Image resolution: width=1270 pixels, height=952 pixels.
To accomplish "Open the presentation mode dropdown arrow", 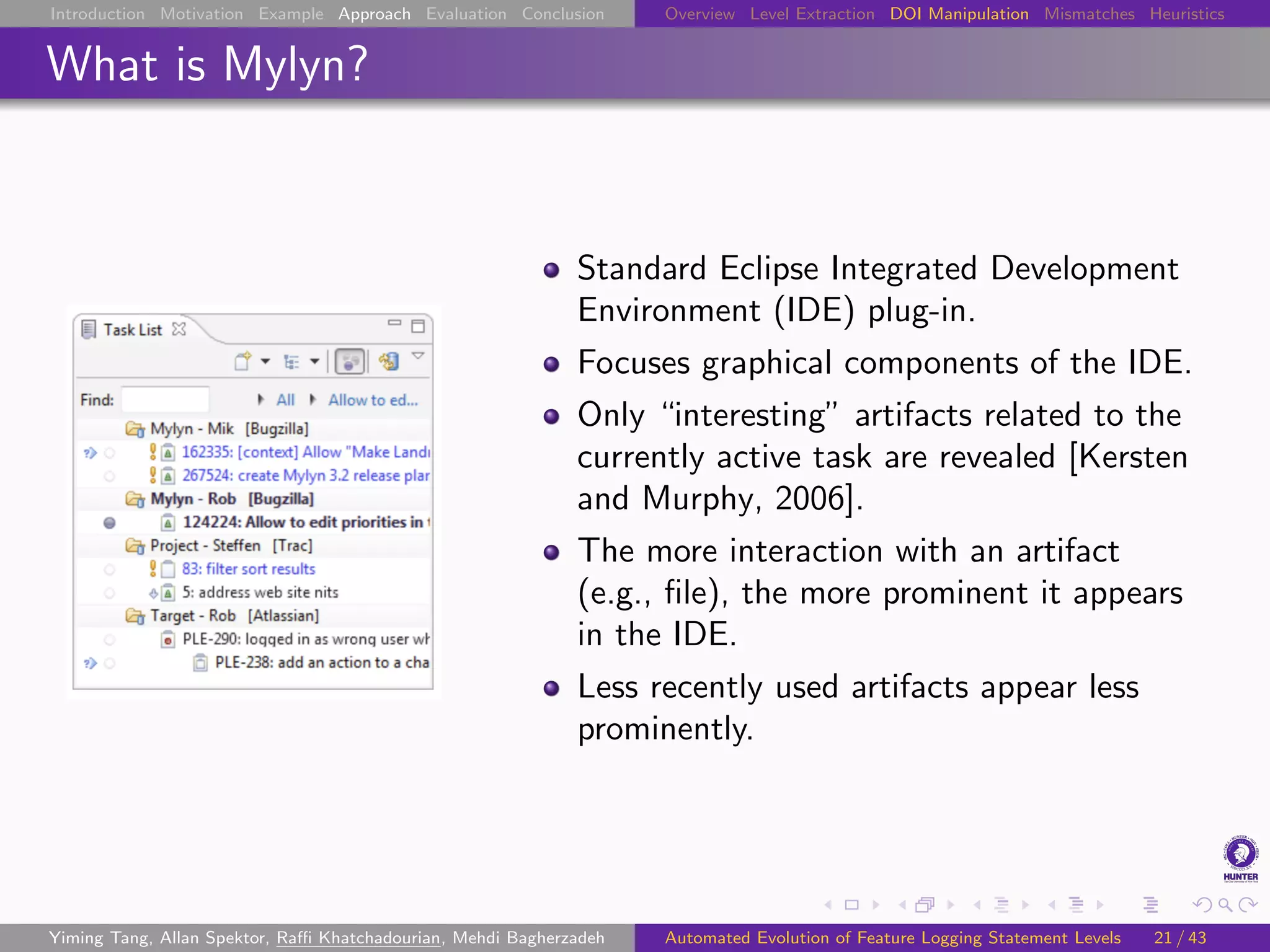I will pos(314,361).
